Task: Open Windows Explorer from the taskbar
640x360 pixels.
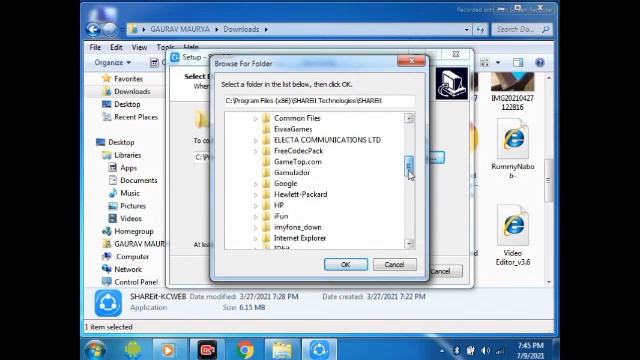Action: click(282, 350)
